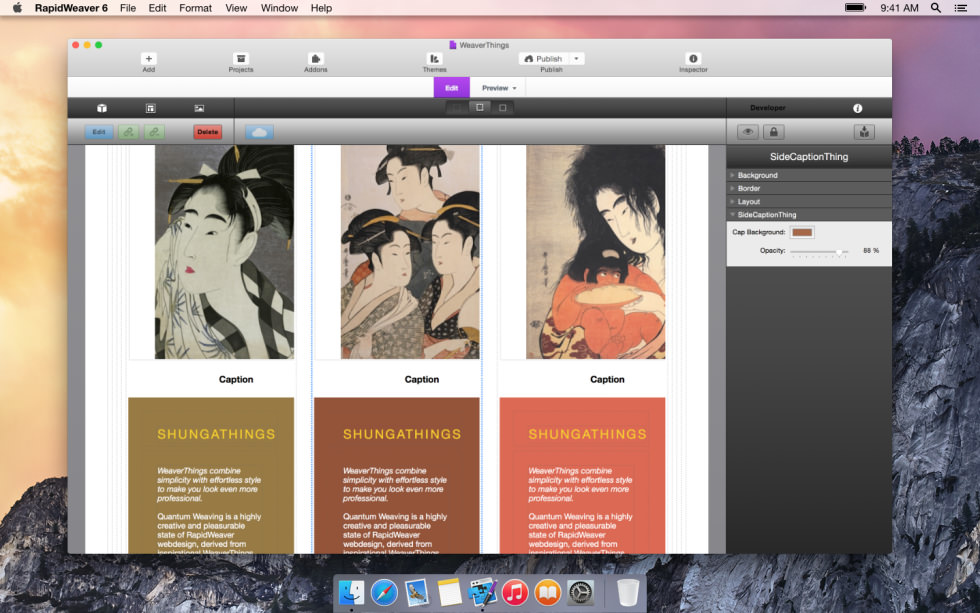Open the Window menu

click(x=279, y=7)
